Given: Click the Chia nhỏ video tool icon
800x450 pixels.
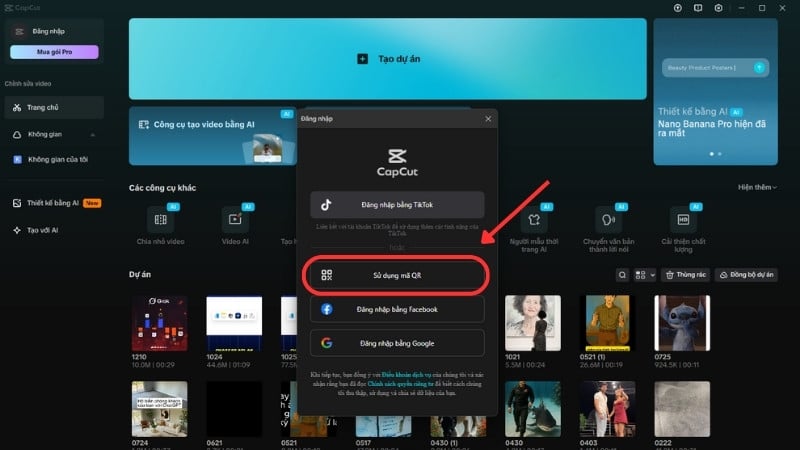Looking at the screenshot, I should tap(160, 218).
